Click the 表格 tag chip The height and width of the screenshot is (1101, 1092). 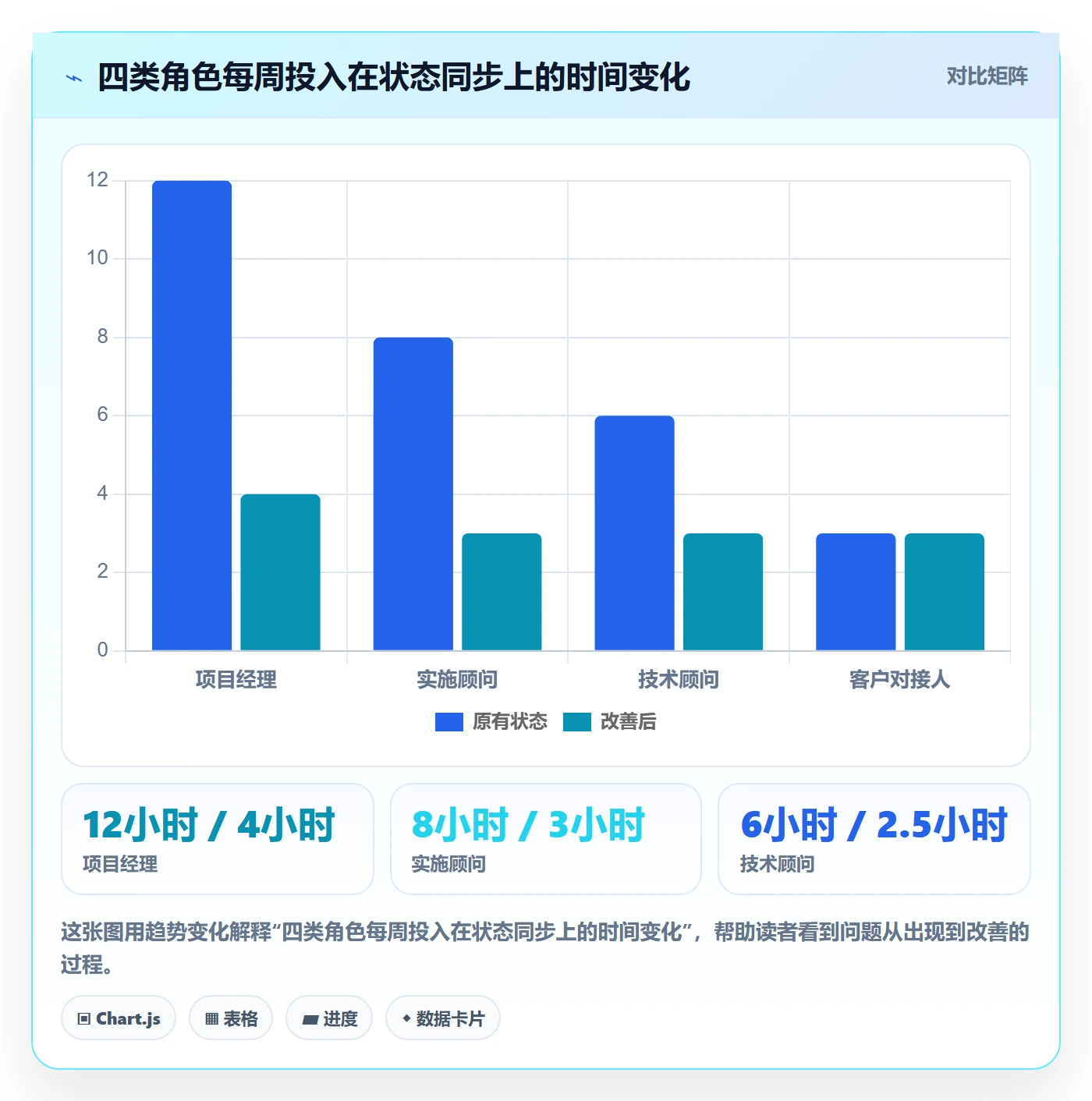231,1018
